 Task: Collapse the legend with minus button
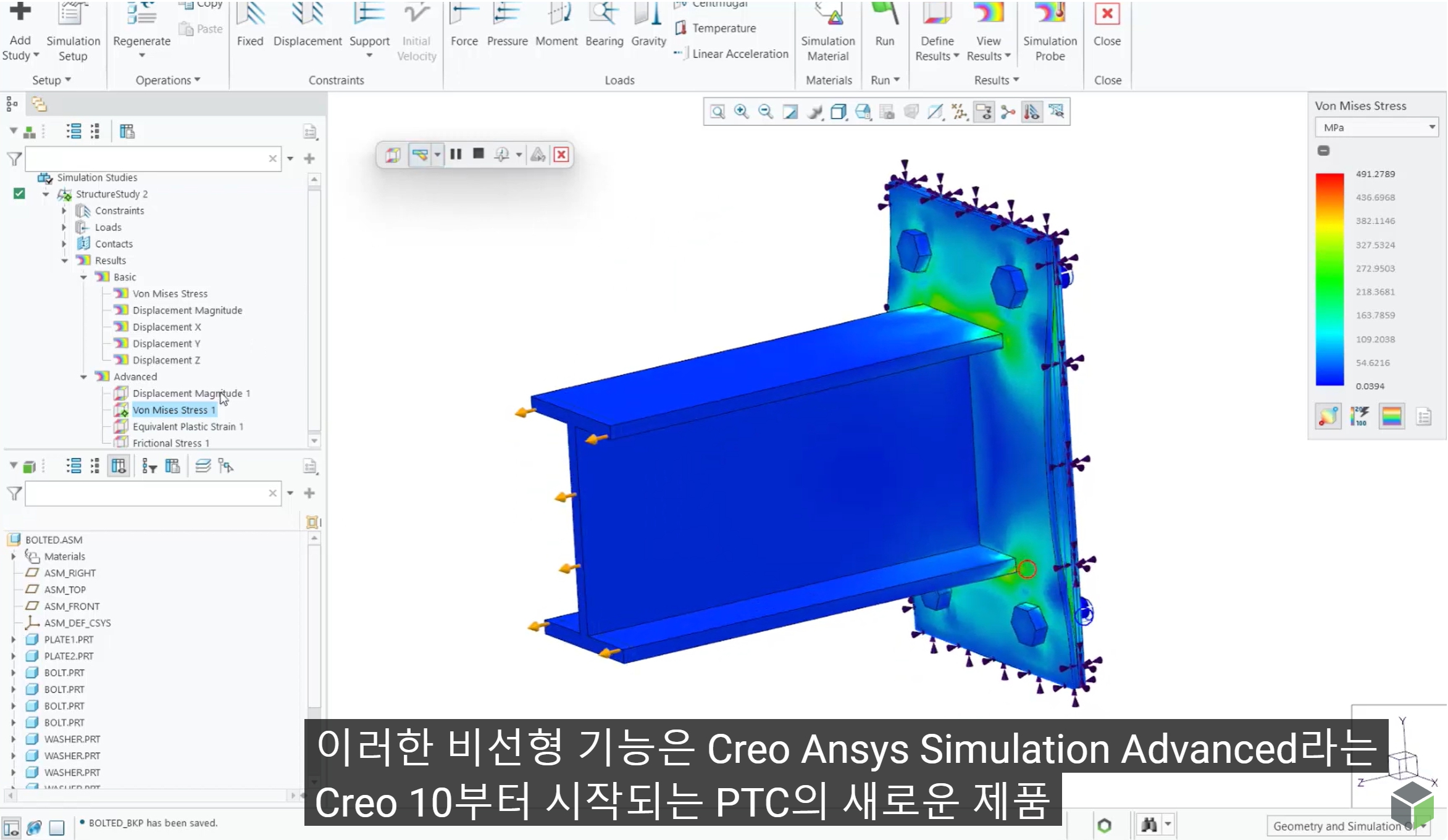point(1323,151)
